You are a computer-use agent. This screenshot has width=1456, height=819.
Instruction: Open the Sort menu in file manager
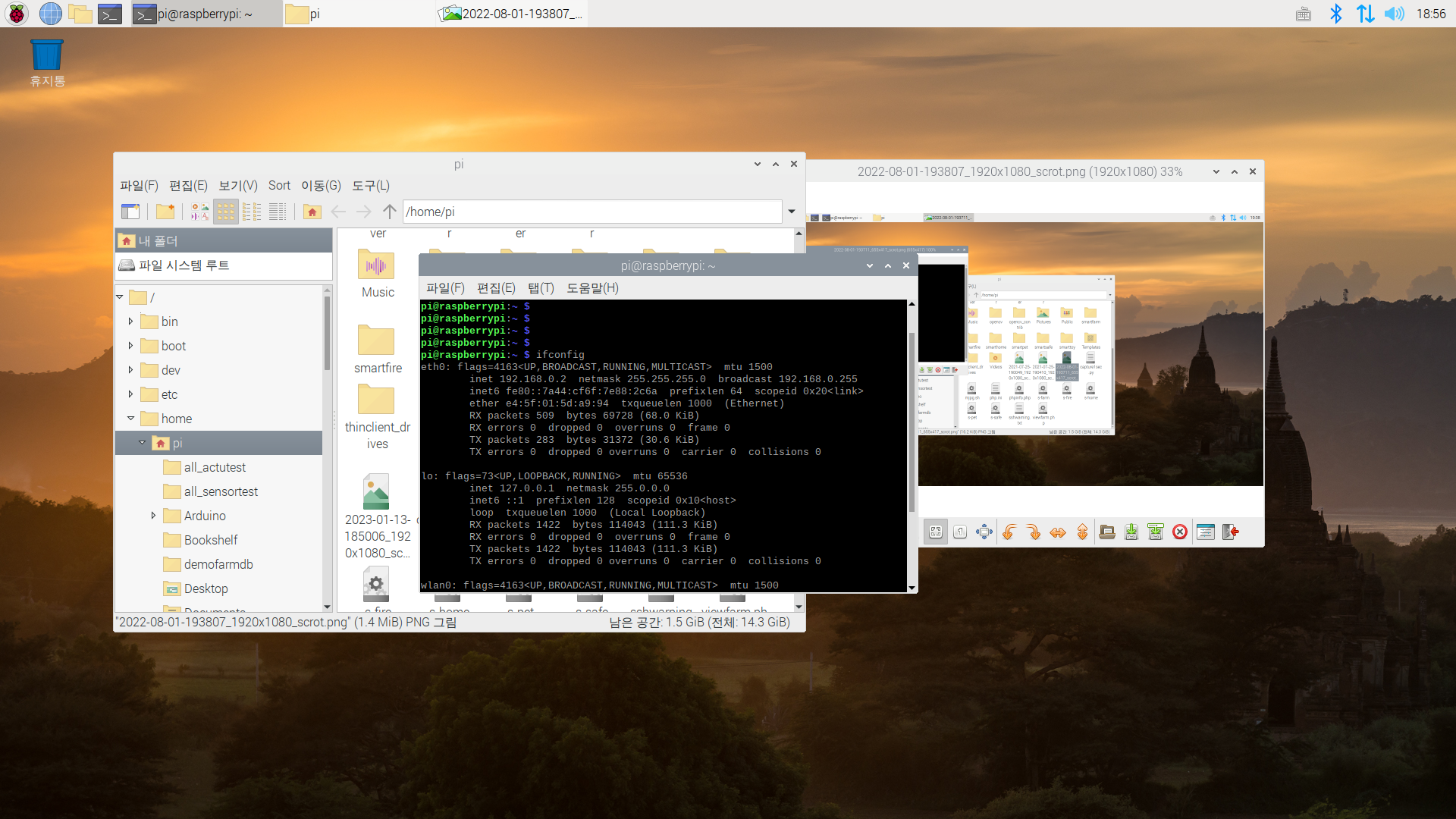click(x=279, y=186)
